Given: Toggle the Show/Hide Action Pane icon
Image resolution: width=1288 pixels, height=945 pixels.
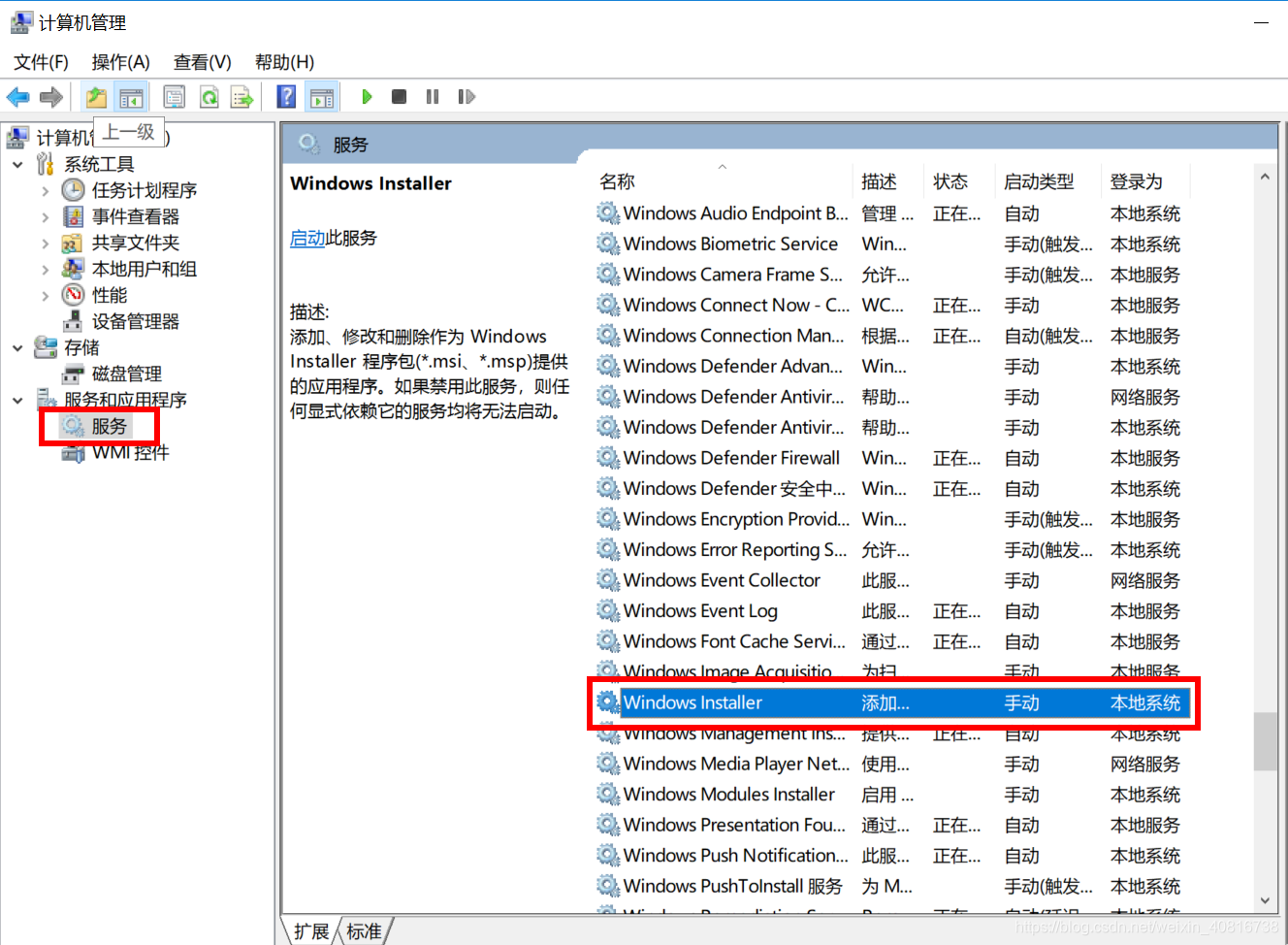Looking at the screenshot, I should pyautogui.click(x=321, y=97).
